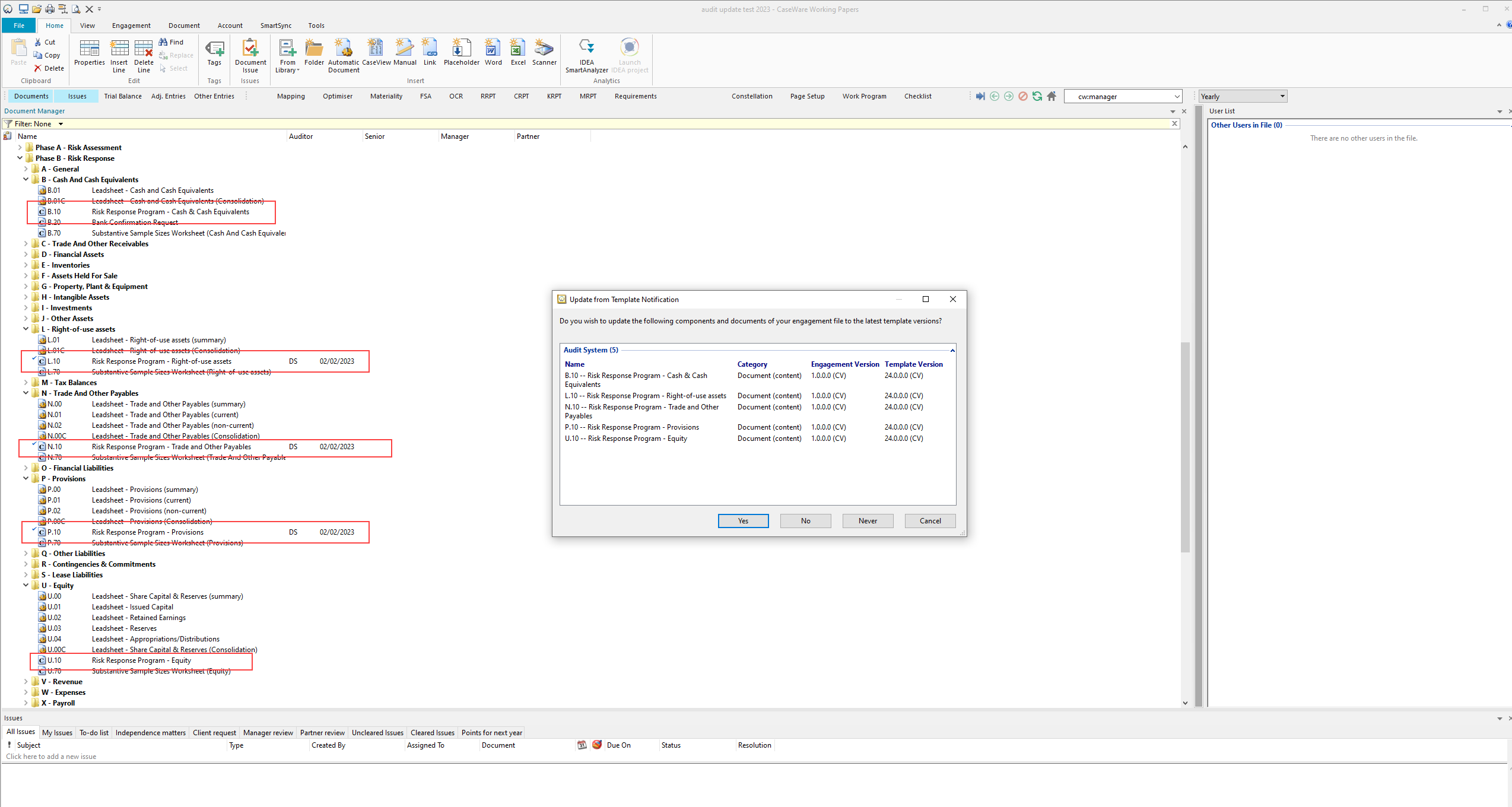Viewport: 1512px width, 807px height.
Task: Switch to the Engagement ribbon tab
Action: [131, 26]
